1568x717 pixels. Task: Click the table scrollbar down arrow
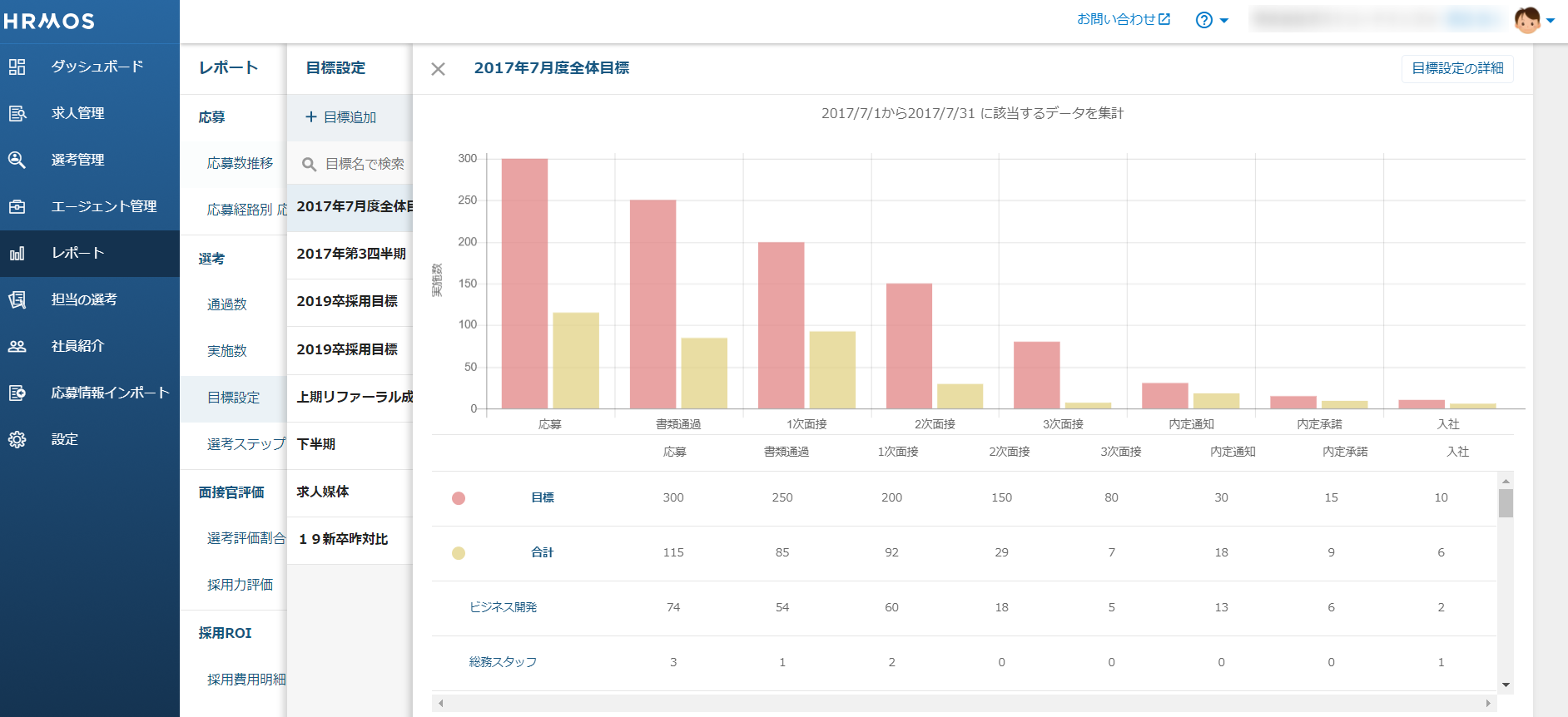click(1506, 685)
